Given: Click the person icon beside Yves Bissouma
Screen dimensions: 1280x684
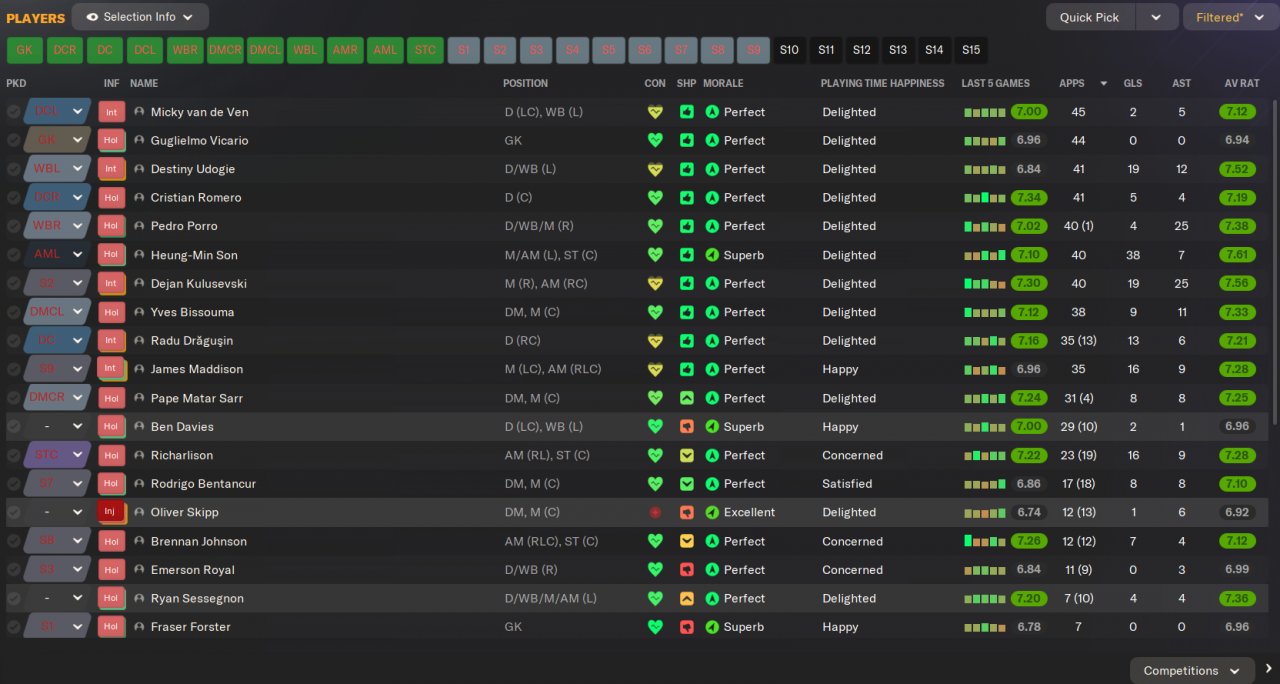Looking at the screenshot, I should pos(139,312).
